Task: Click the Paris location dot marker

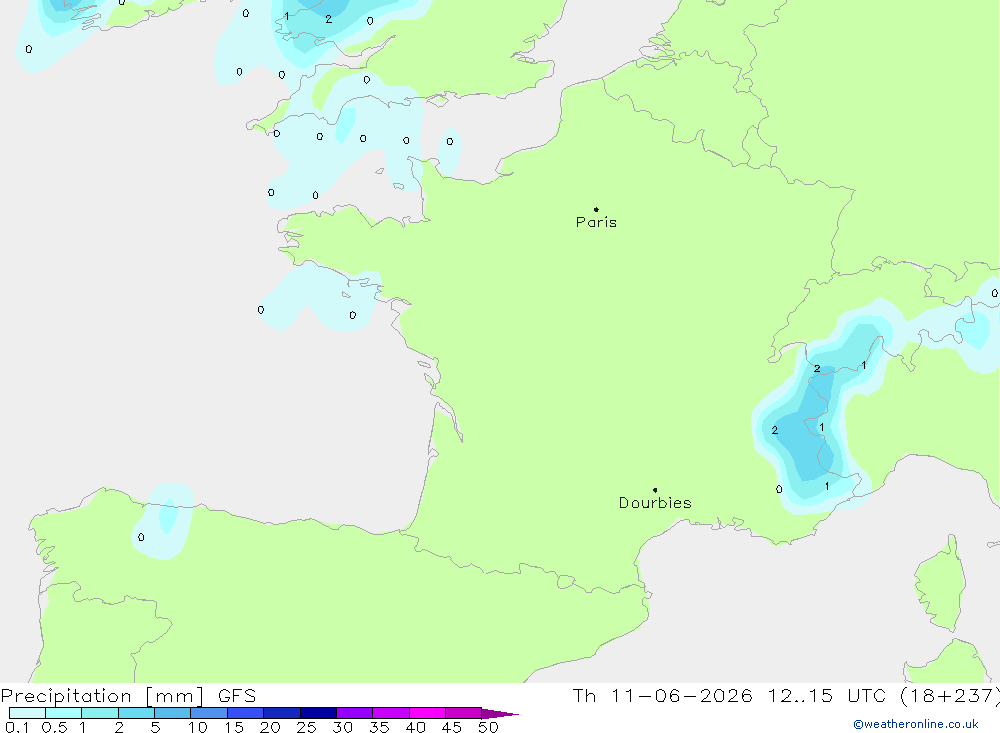Action: 596,209
